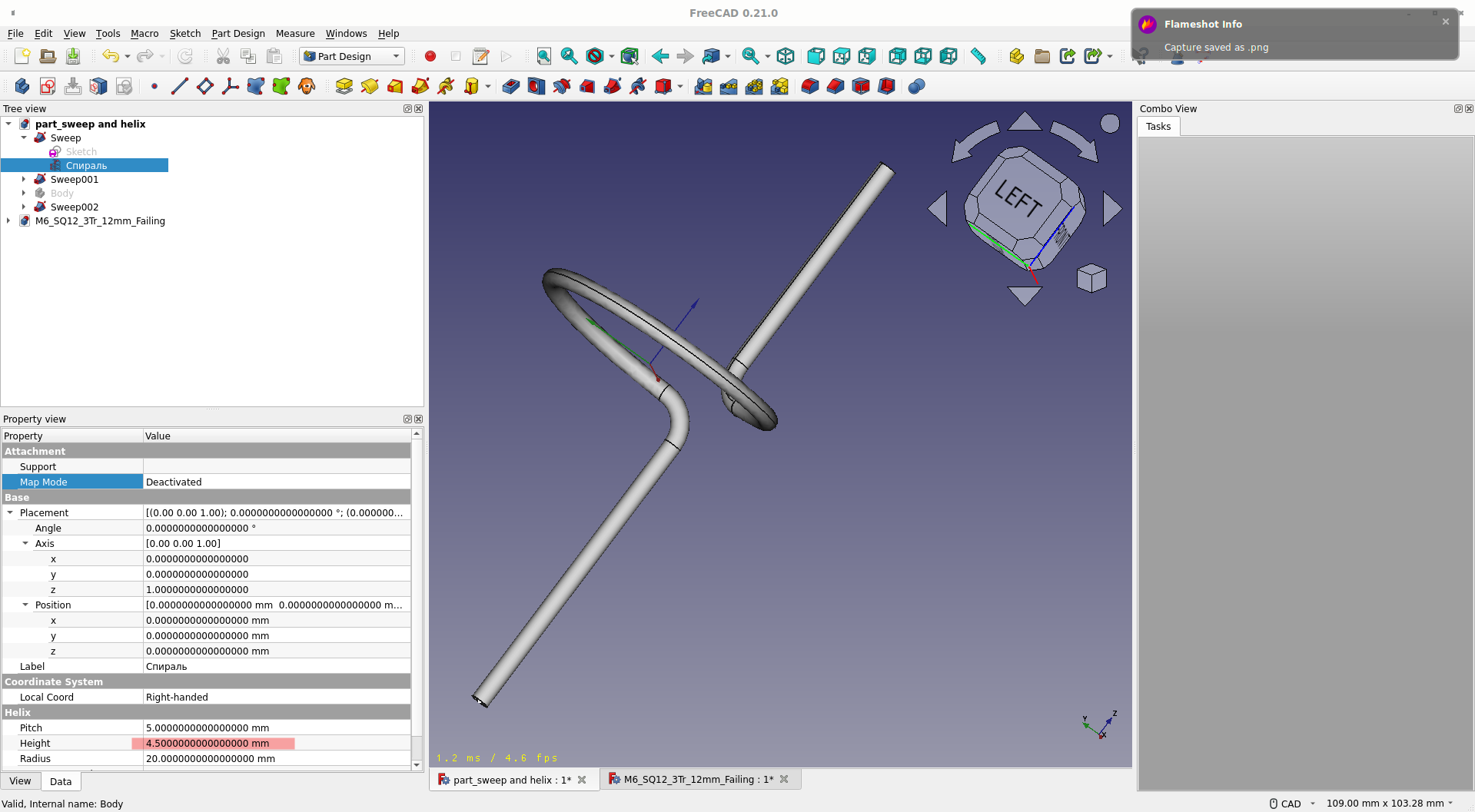Screen dimensions: 1475x812
Task: Dismiss the Flameshot Info notification
Action: [1445, 22]
